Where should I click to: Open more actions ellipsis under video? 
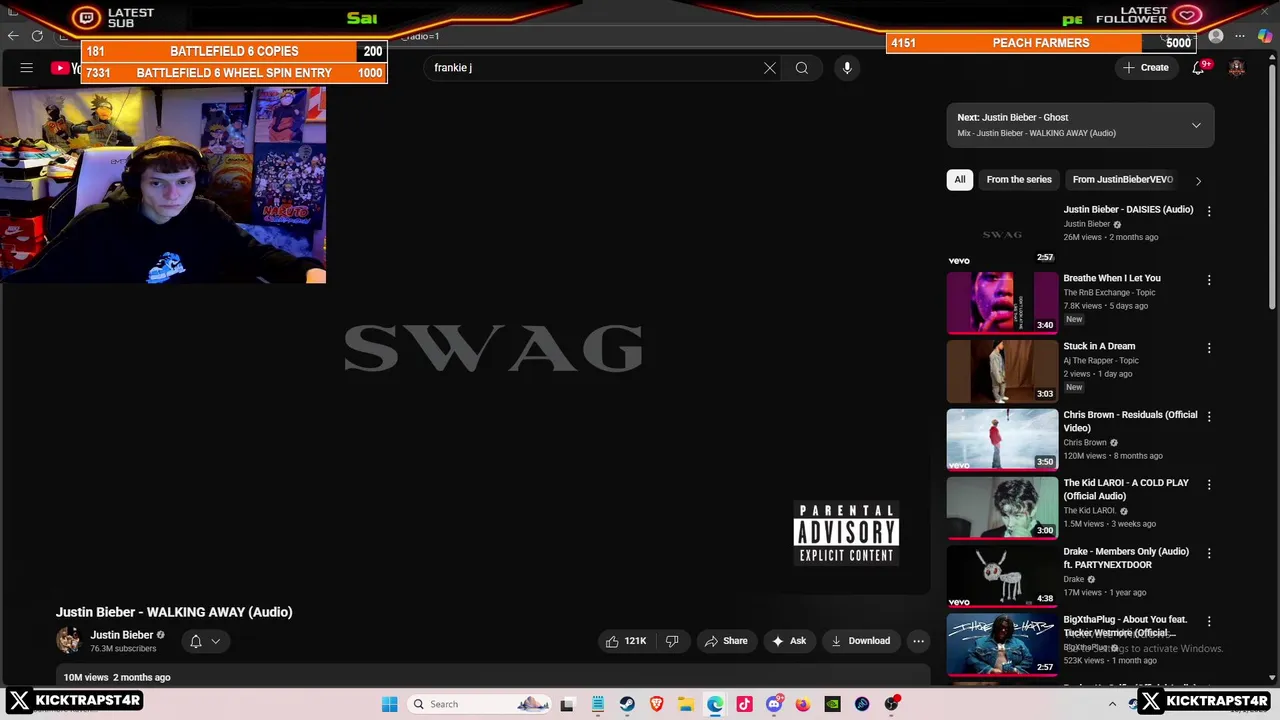point(918,641)
